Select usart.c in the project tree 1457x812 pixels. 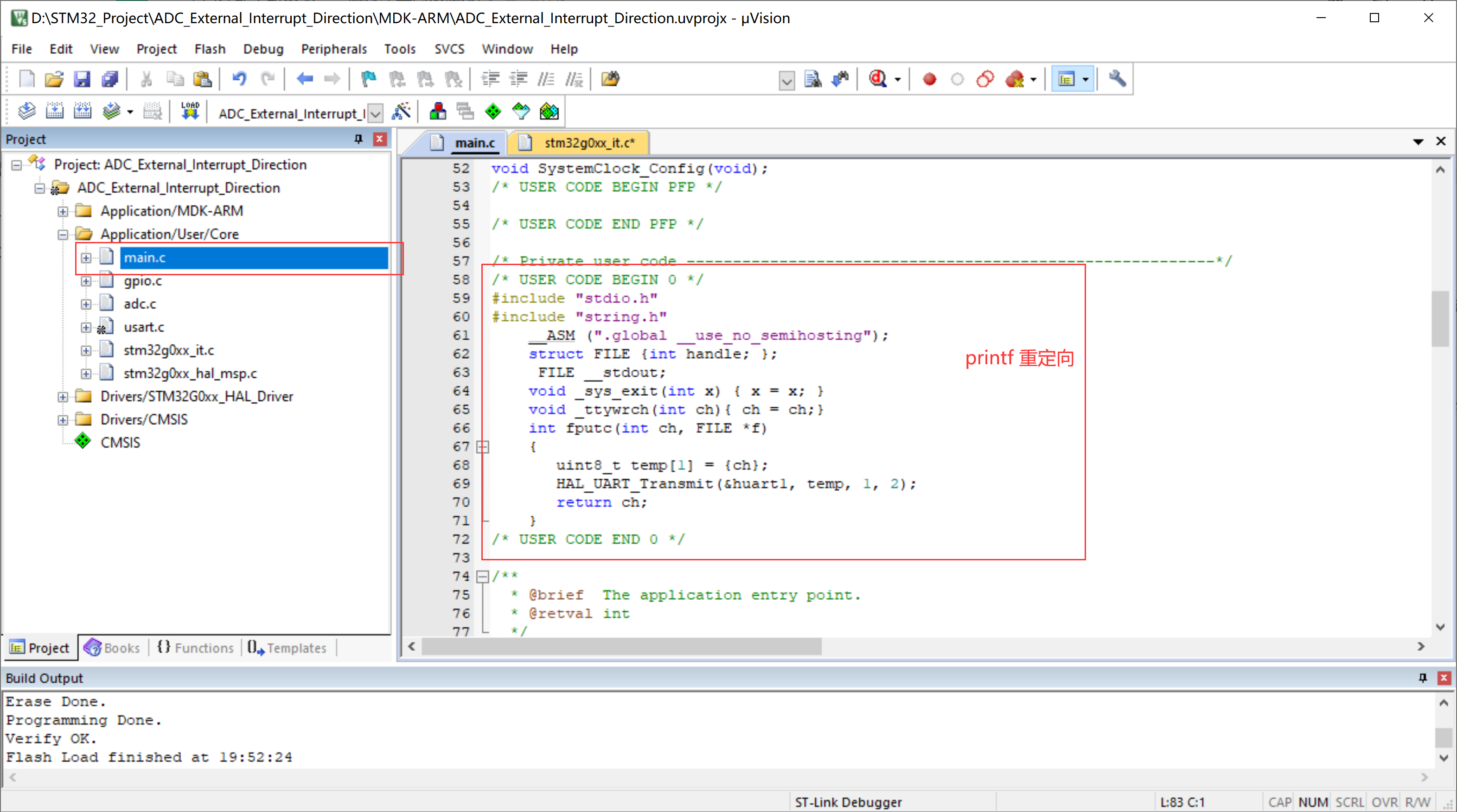[x=144, y=327]
